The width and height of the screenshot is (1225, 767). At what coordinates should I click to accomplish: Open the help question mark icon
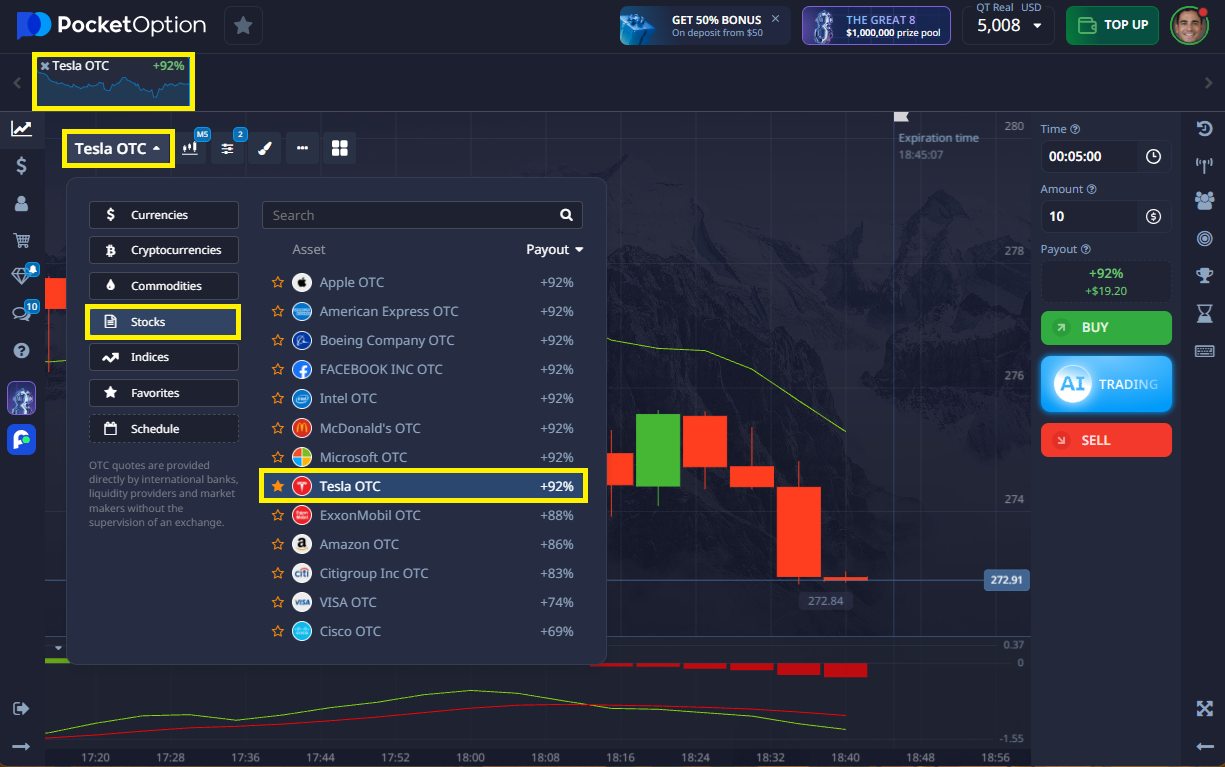click(21, 351)
